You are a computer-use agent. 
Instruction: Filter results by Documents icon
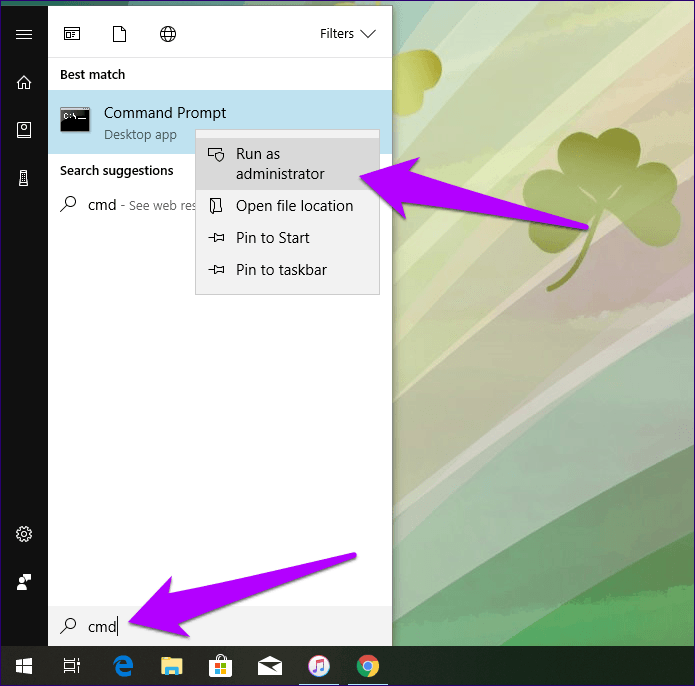[119, 34]
